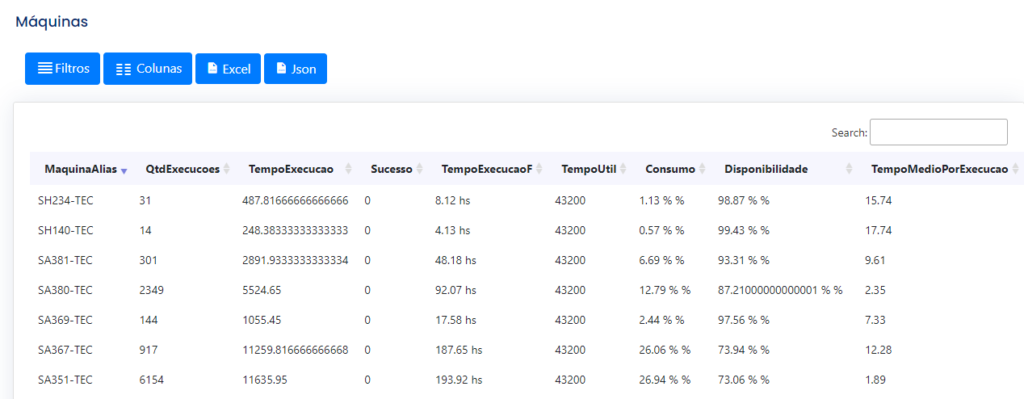Image resolution: width=1024 pixels, height=399 pixels.
Task: Select the SA351-TEC machine row
Action: point(526,379)
